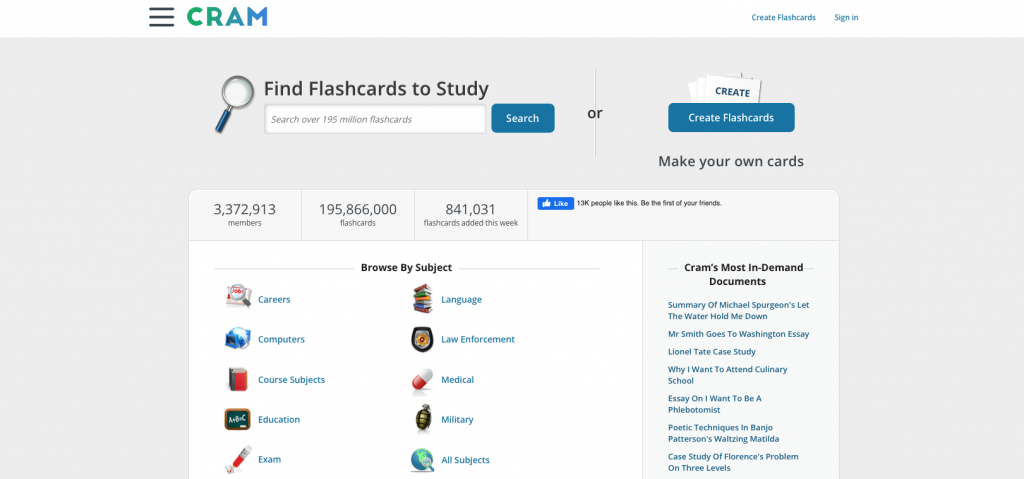The width and height of the screenshot is (1024, 479).
Task: Open the Education subject link
Action: [x=279, y=420]
